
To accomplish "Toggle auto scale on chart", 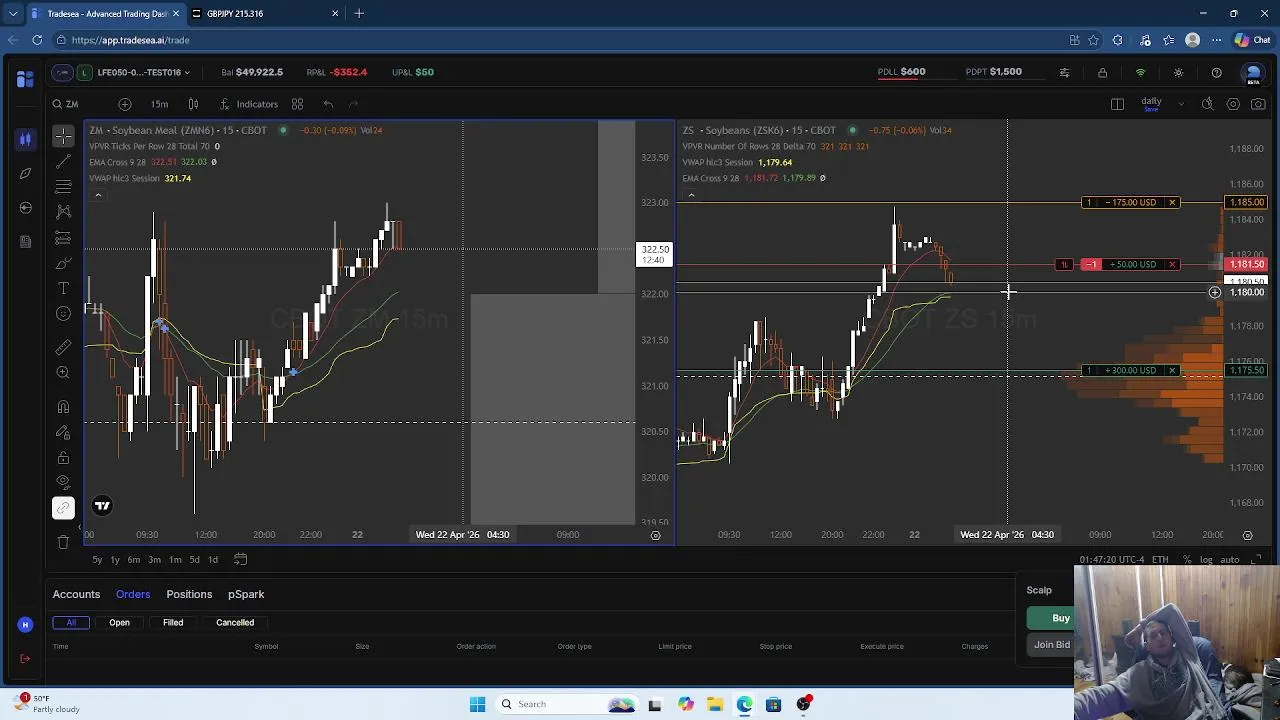I will pos(1230,560).
